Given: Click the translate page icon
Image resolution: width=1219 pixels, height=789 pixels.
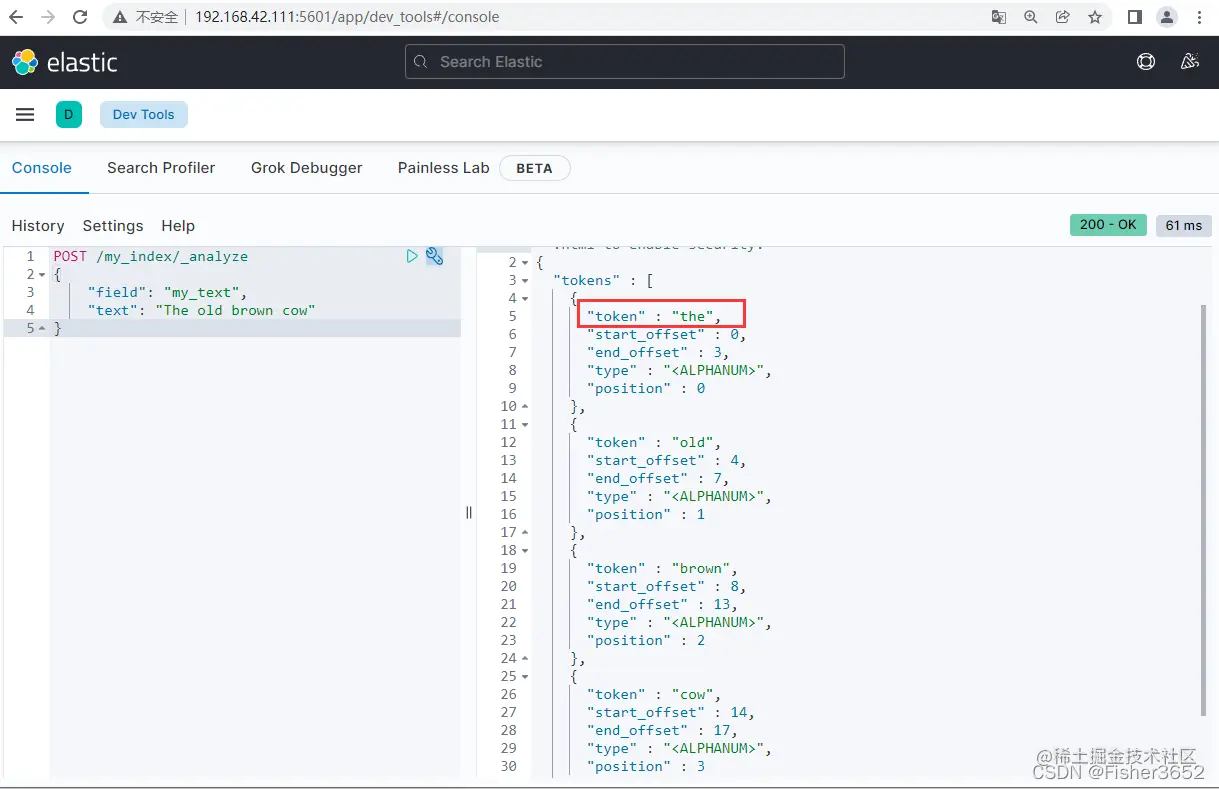Looking at the screenshot, I should (x=998, y=17).
